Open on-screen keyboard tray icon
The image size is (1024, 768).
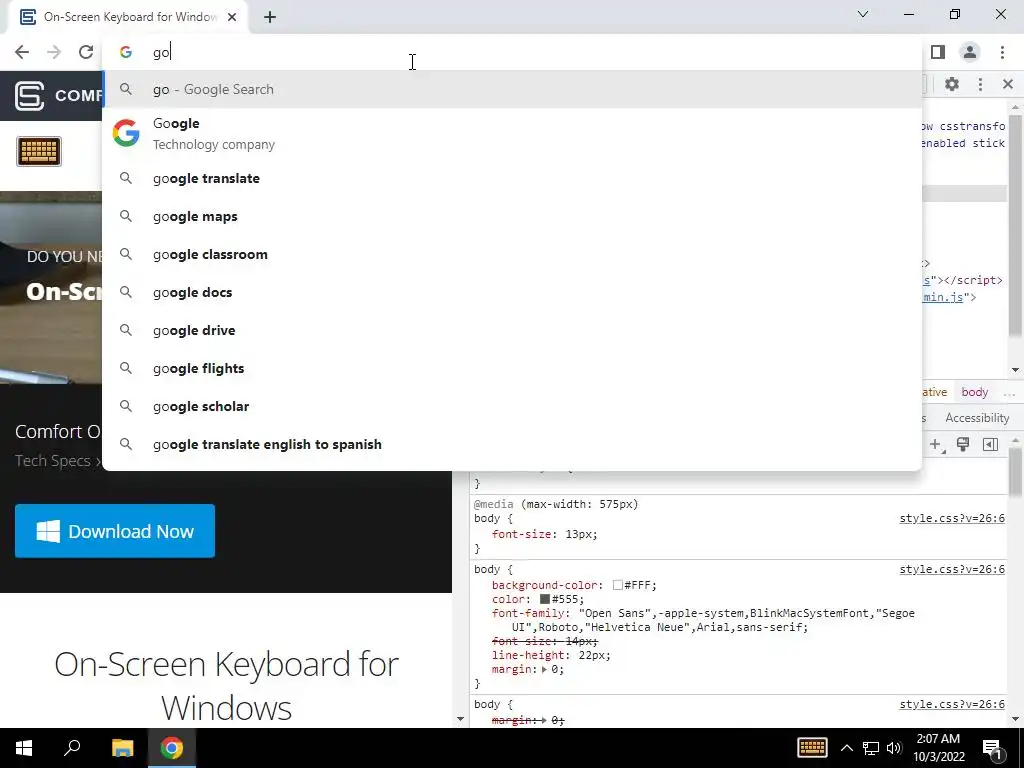coord(812,748)
